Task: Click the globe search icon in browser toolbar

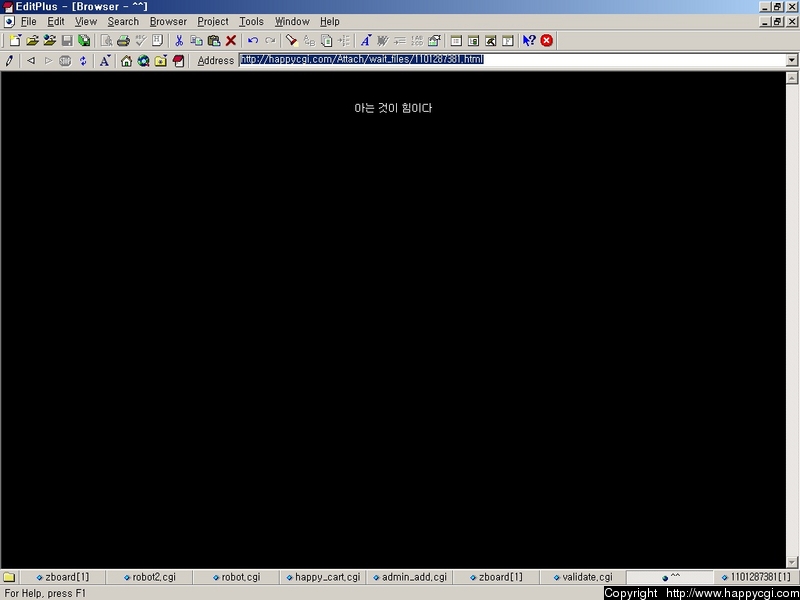Action: tap(143, 61)
